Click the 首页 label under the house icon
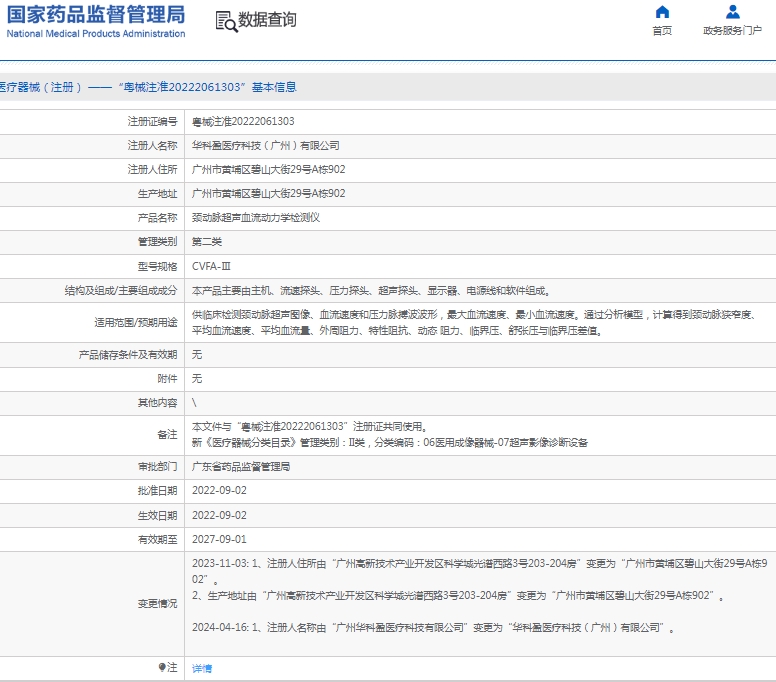Viewport: 776px width, 682px height. pos(662,31)
